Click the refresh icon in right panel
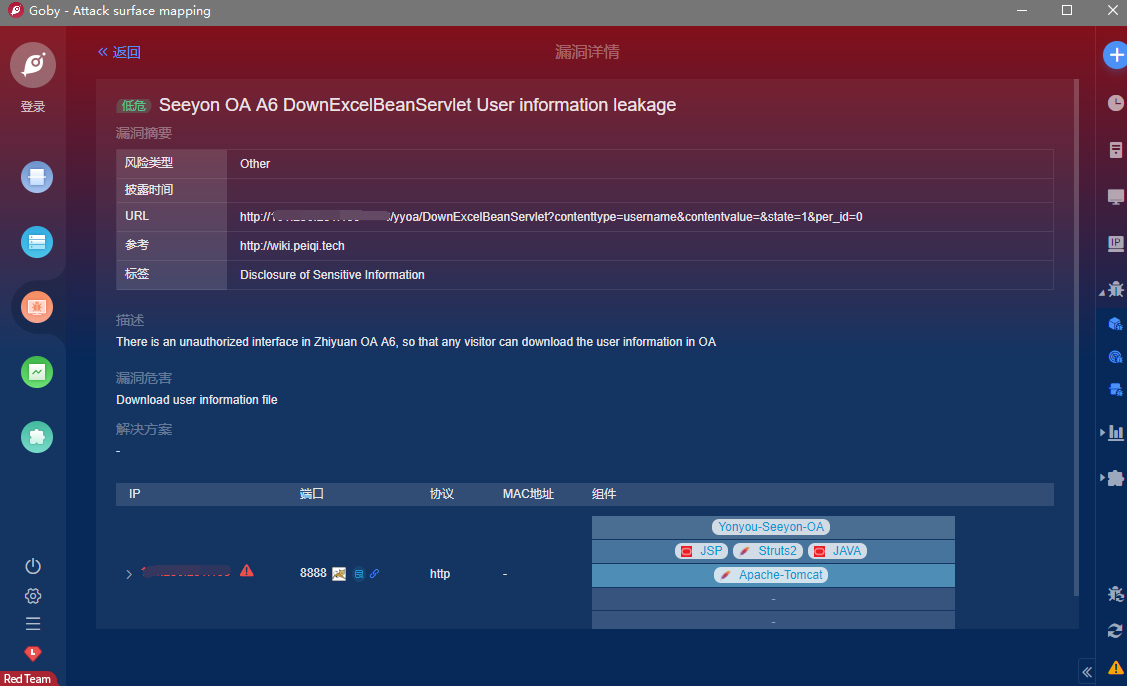The width and height of the screenshot is (1127, 686). (x=1115, y=630)
